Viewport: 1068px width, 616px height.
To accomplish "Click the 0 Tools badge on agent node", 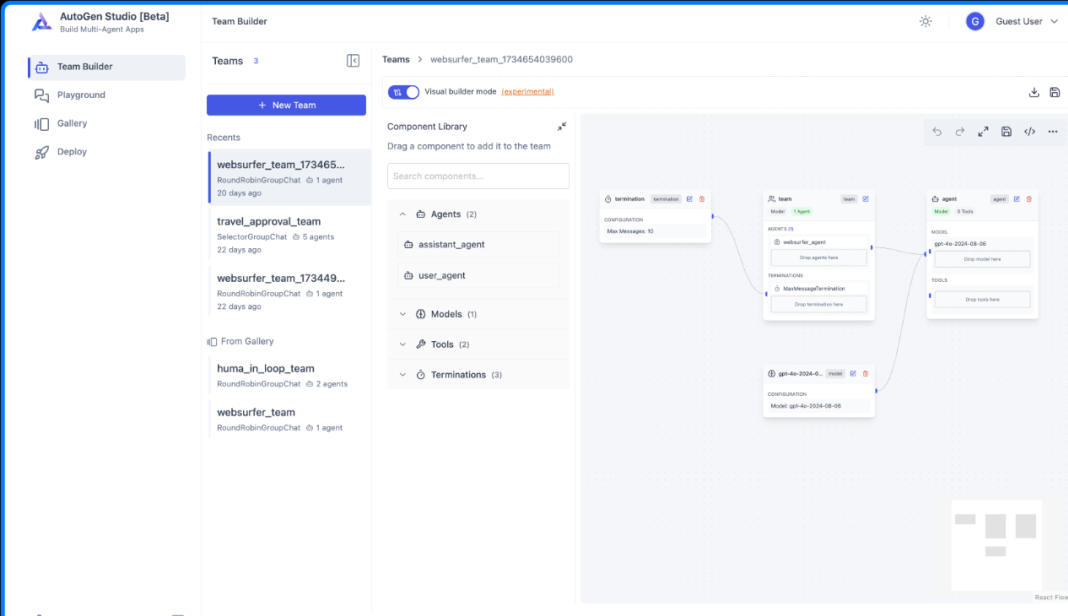I will click(965, 211).
